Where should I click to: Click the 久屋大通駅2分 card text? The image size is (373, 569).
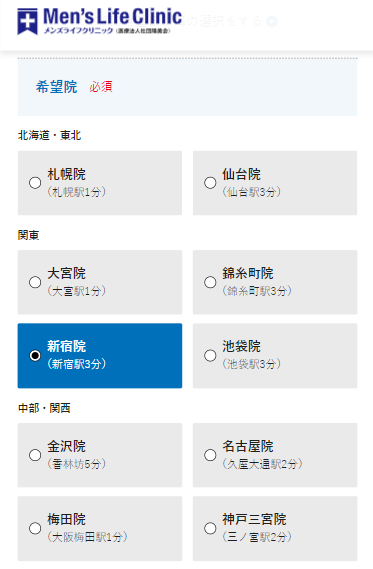tap(262, 463)
